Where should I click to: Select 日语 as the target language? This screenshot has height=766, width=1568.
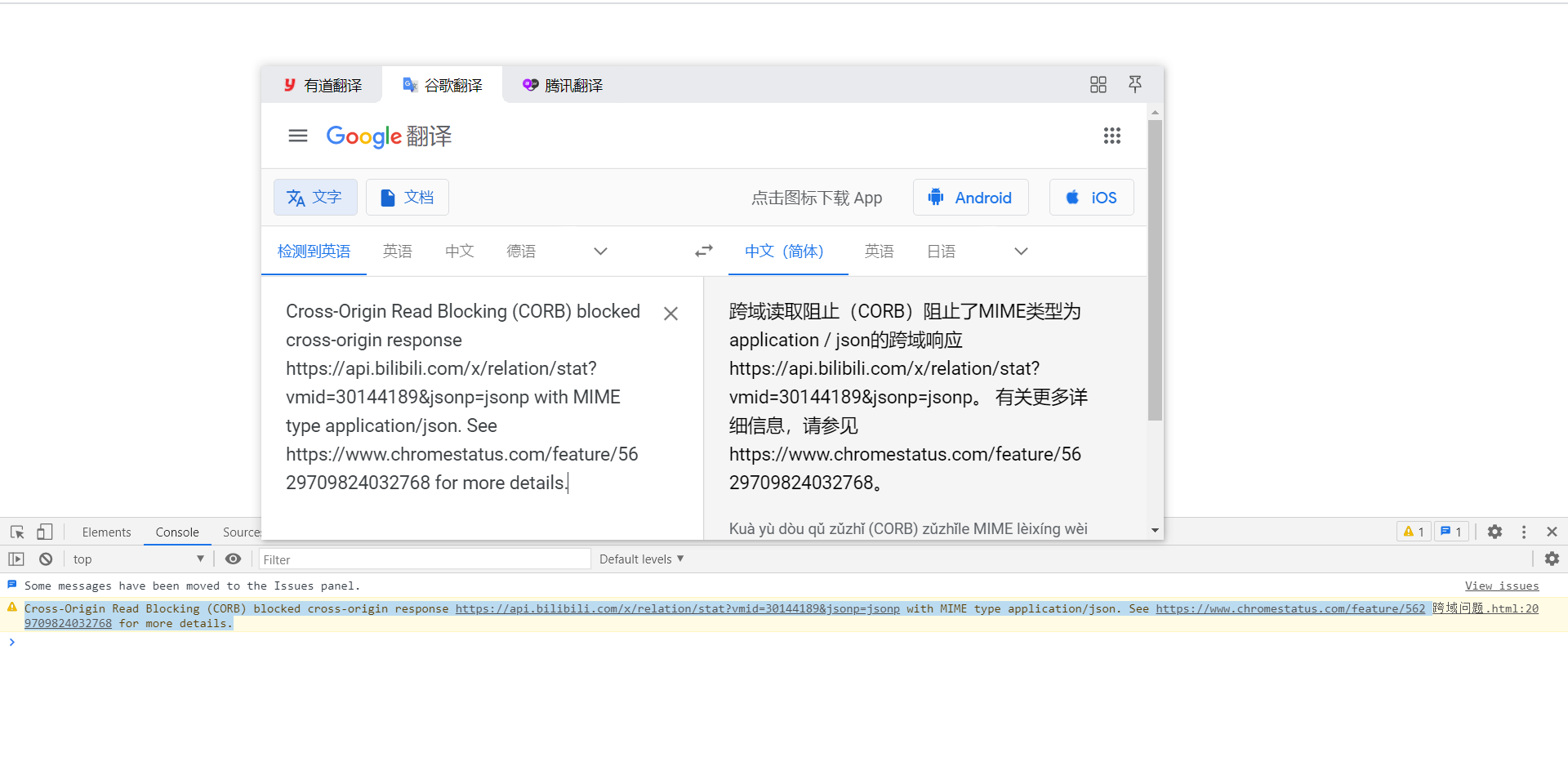point(942,252)
